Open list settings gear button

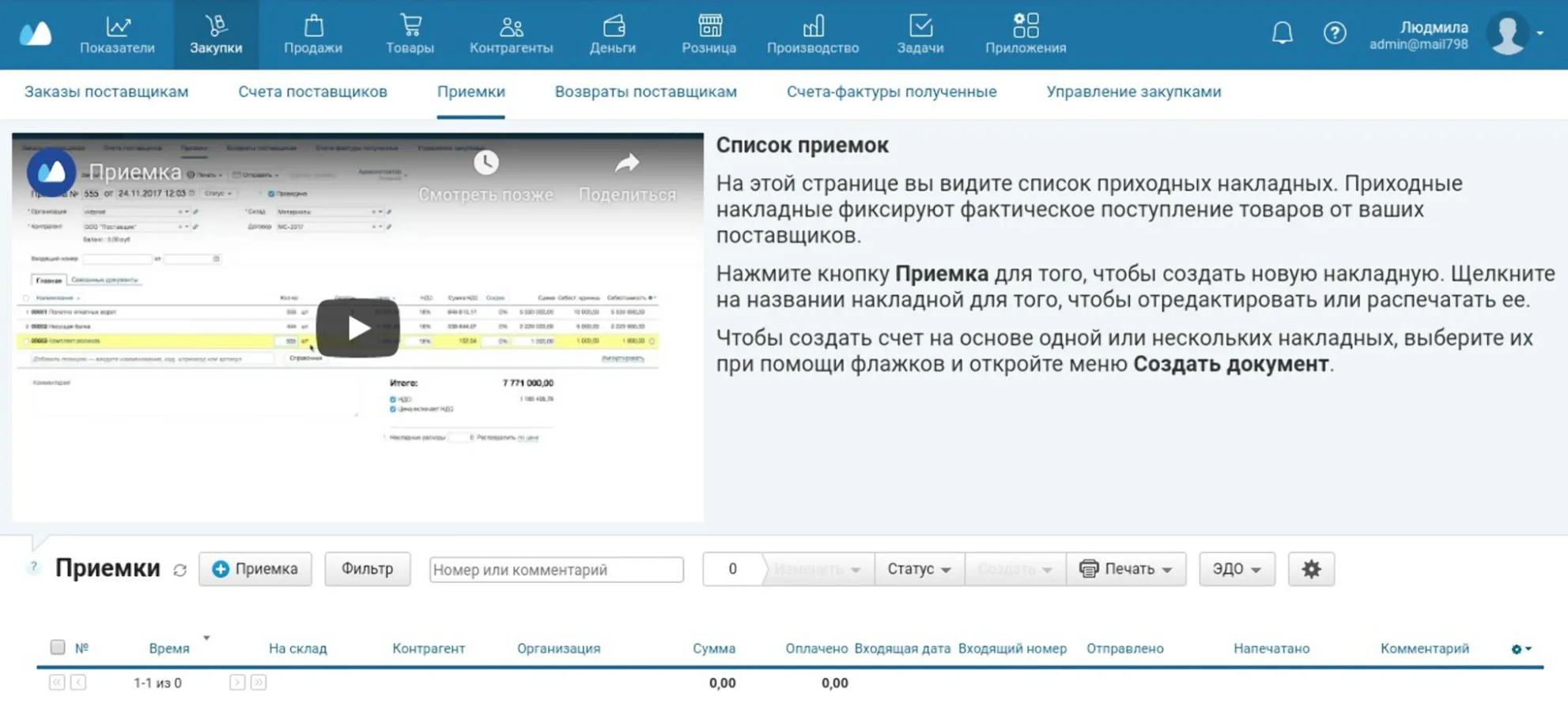pyautogui.click(x=1311, y=569)
